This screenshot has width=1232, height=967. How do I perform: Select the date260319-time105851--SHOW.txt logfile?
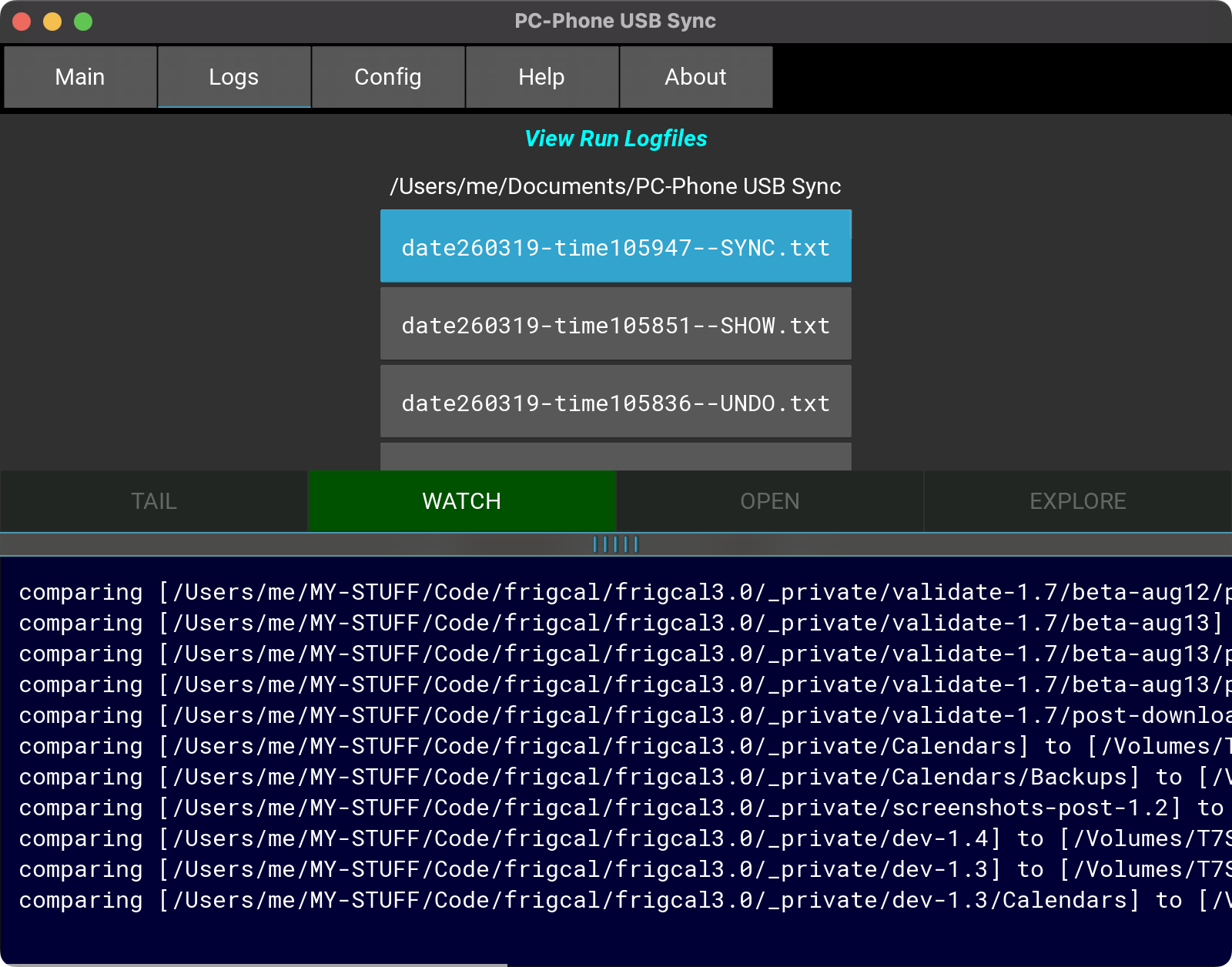[x=615, y=325]
